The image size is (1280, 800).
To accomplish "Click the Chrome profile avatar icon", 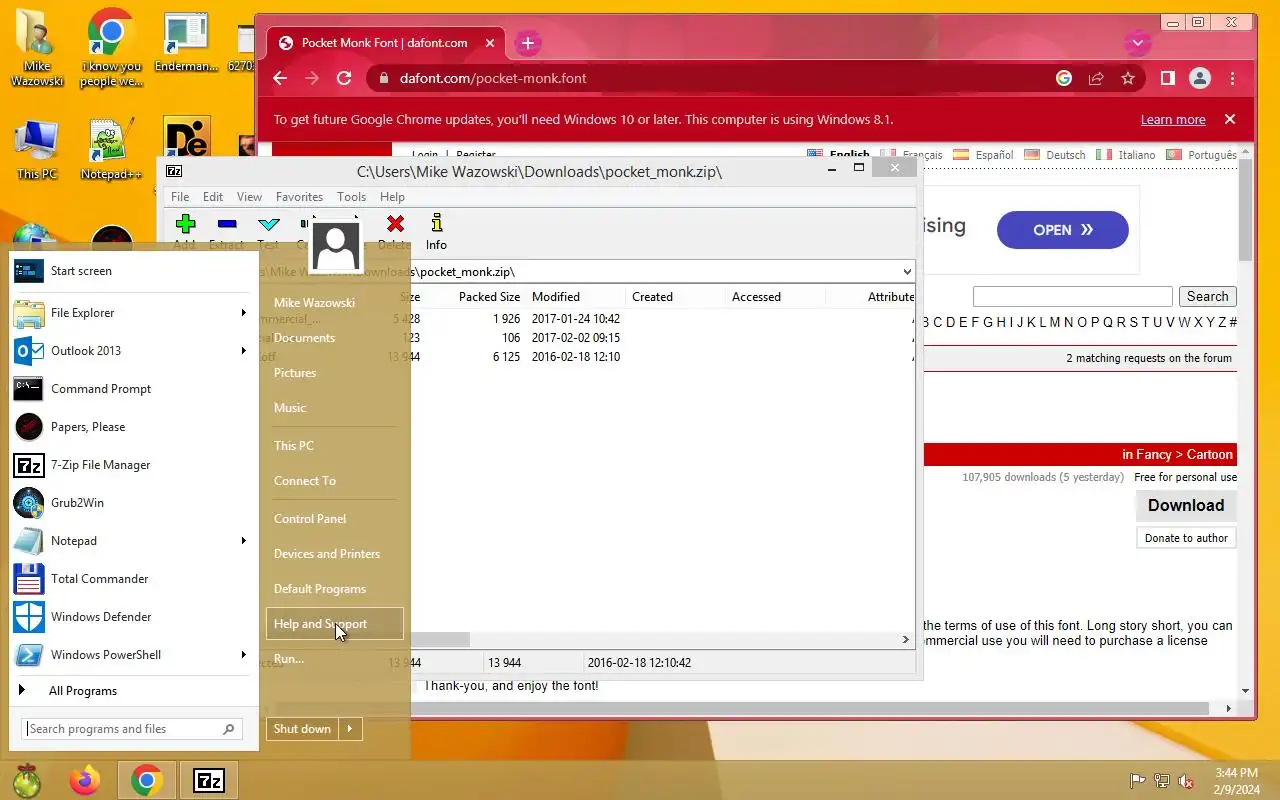I will click(1200, 78).
